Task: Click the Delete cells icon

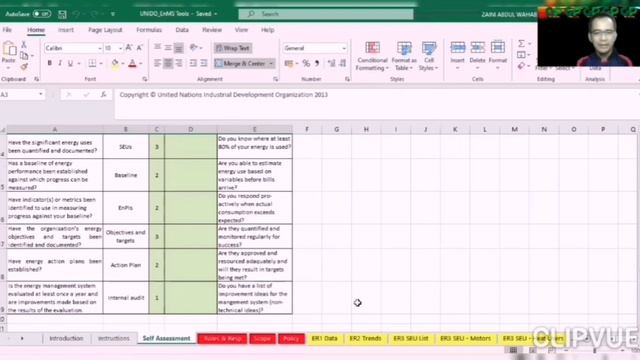Action: [477, 47]
